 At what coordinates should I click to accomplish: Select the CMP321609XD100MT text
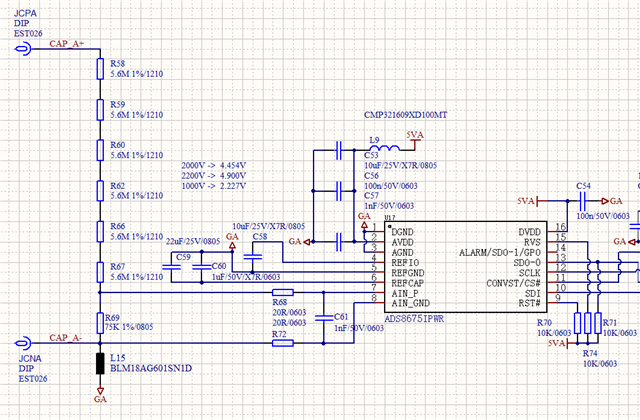point(405,115)
